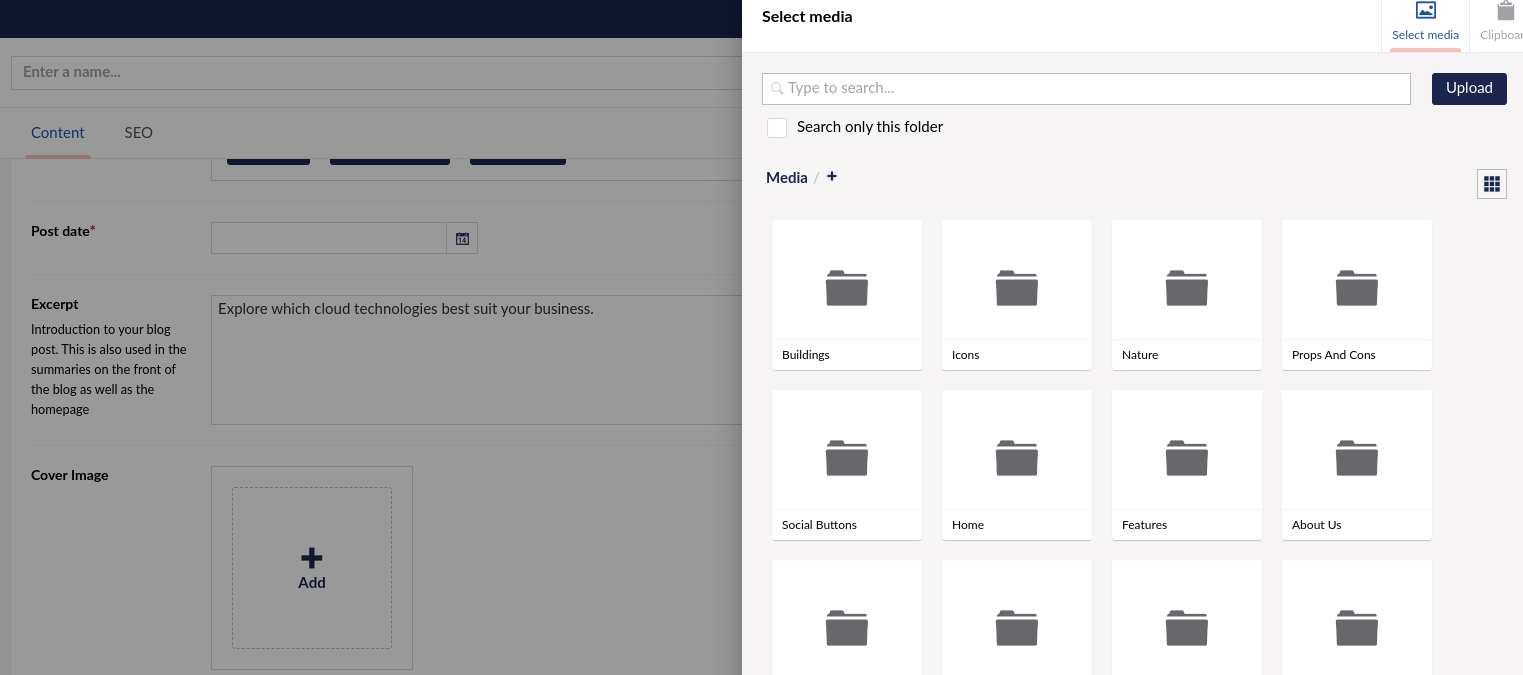Open the Buildings media folder
The height and width of the screenshot is (675, 1523).
[x=846, y=294]
